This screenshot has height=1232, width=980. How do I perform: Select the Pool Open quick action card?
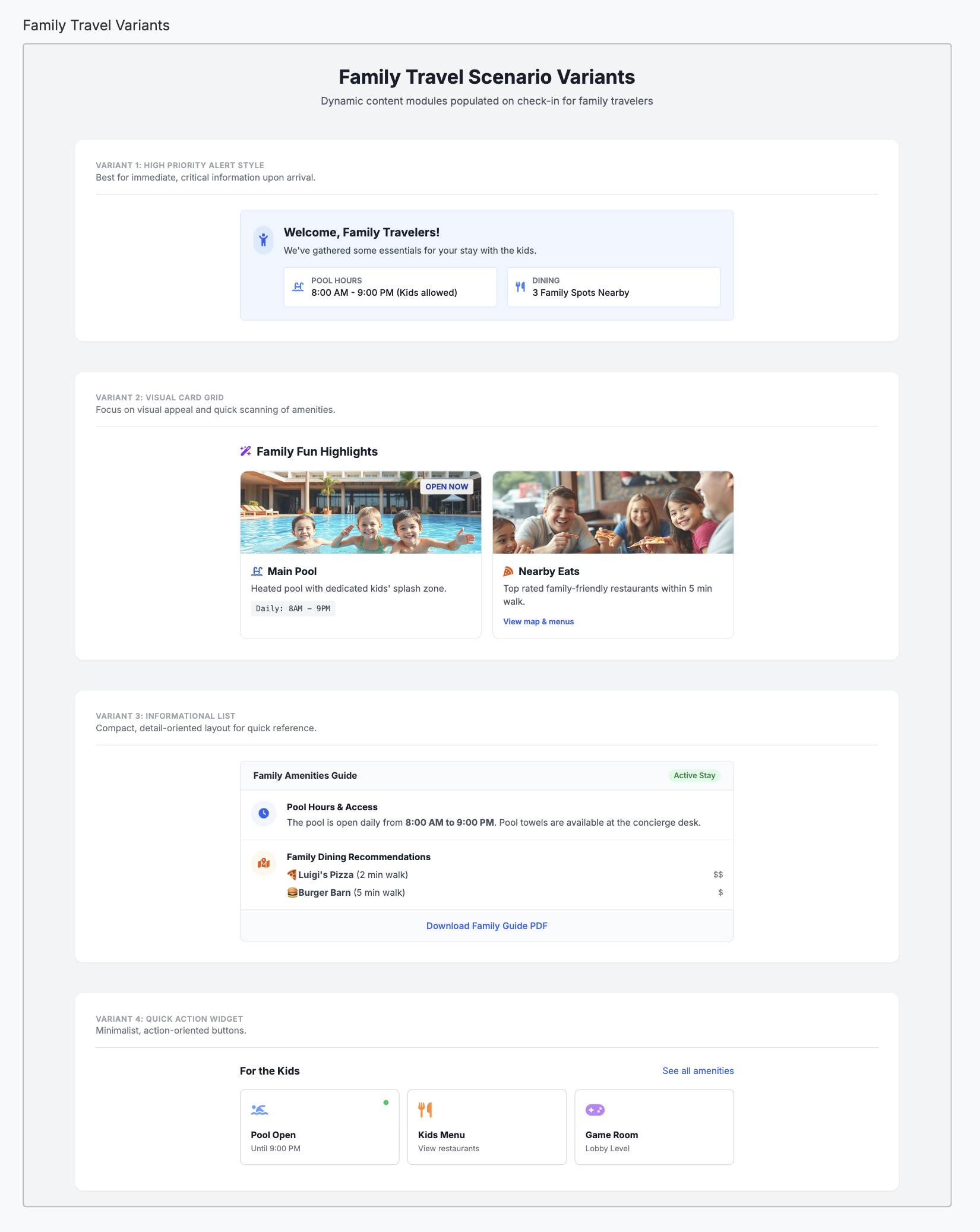(x=320, y=1127)
